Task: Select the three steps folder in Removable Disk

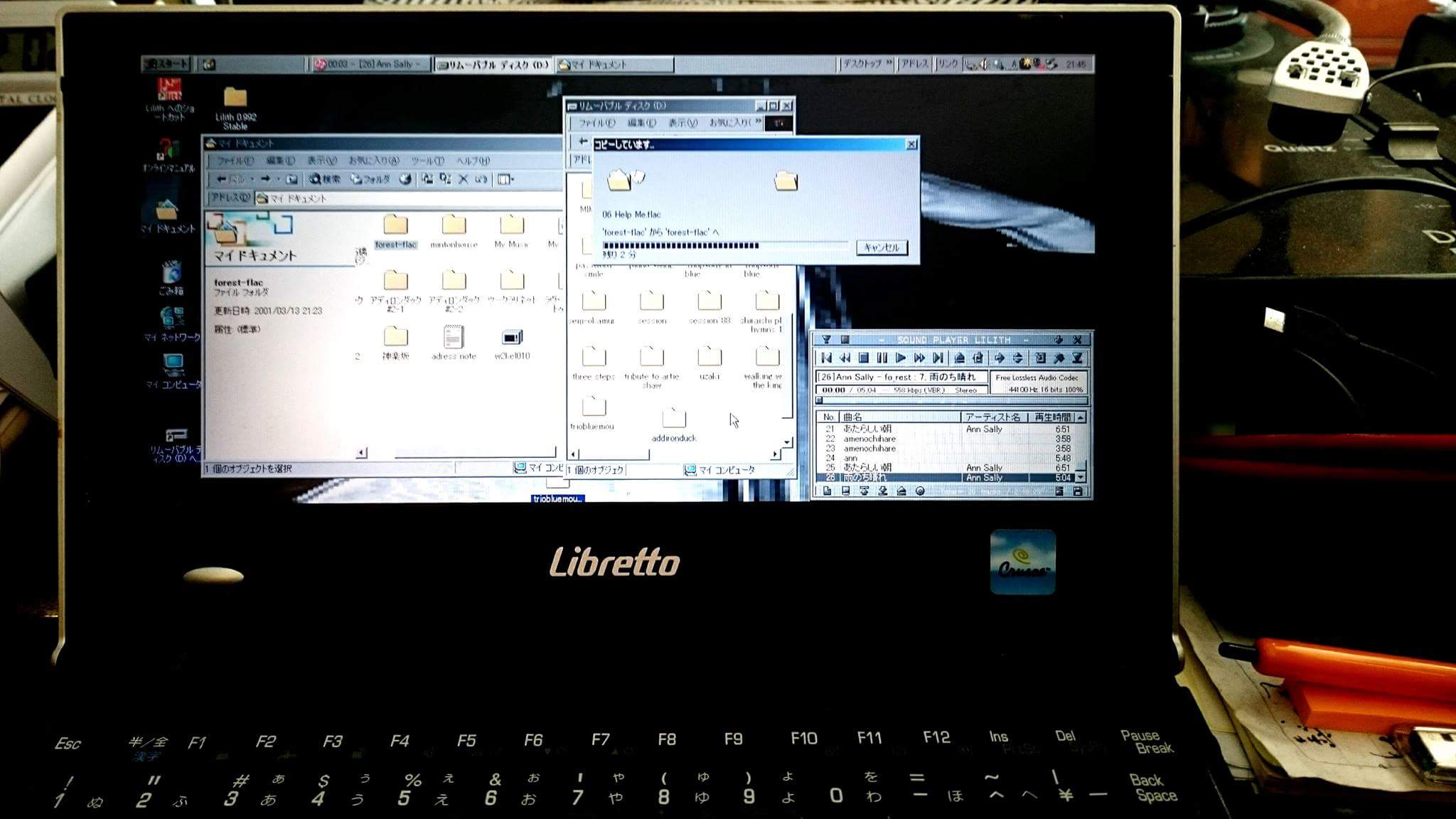Action: 594,363
